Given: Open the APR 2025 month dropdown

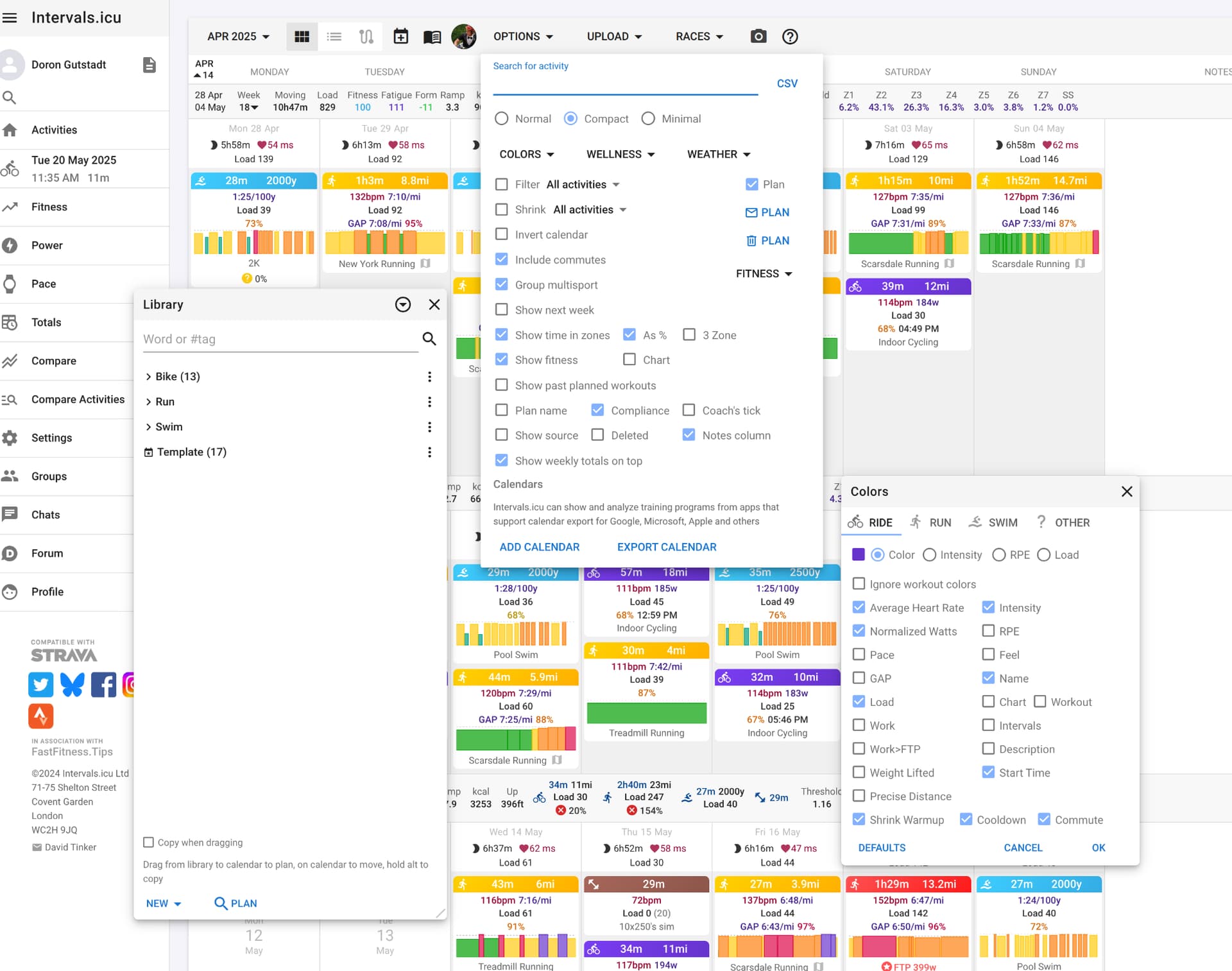Looking at the screenshot, I should coord(238,37).
